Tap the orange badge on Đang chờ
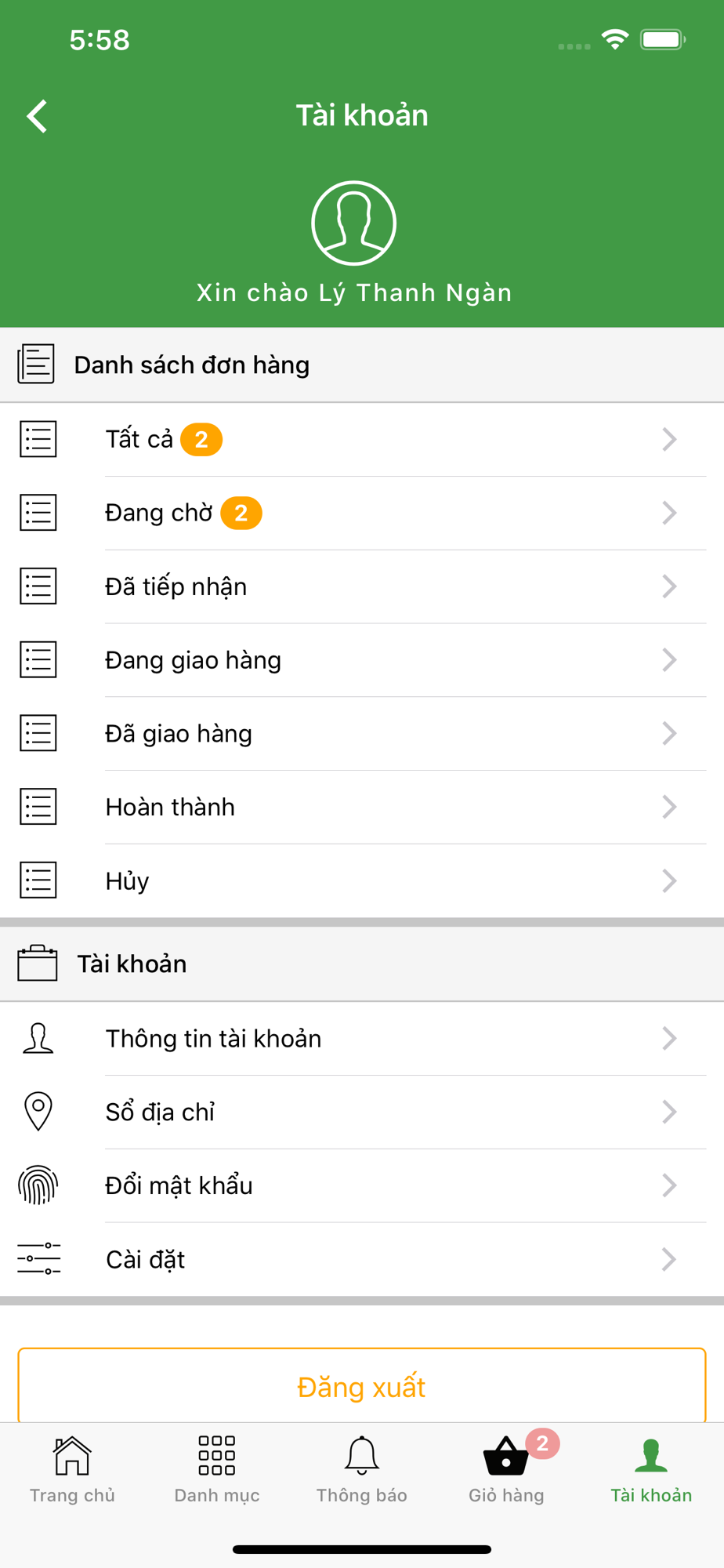 241,513
